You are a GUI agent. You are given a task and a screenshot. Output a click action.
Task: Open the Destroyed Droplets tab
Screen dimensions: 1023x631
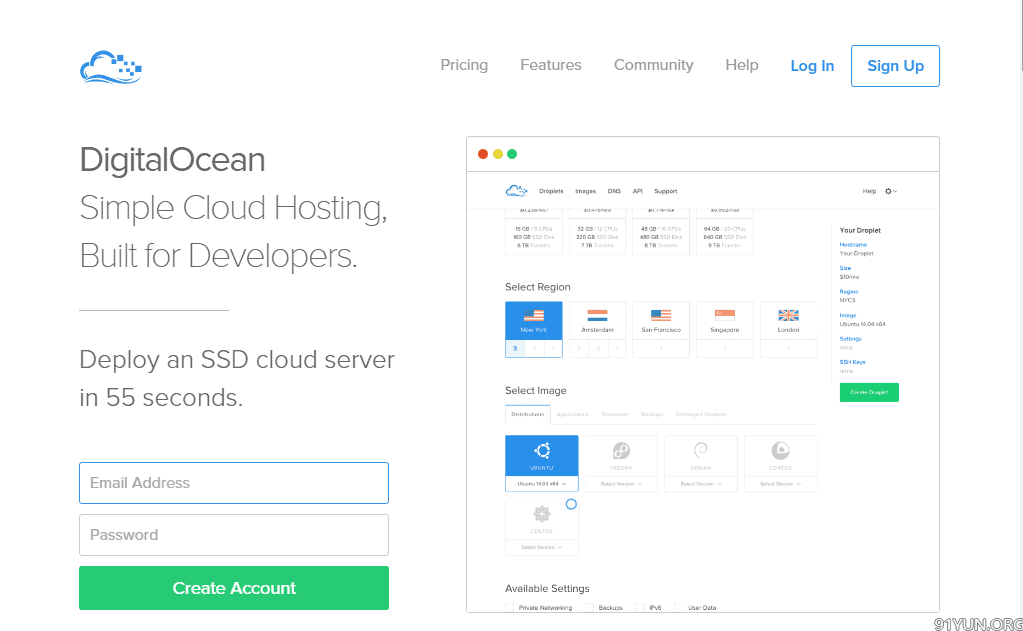[701, 414]
